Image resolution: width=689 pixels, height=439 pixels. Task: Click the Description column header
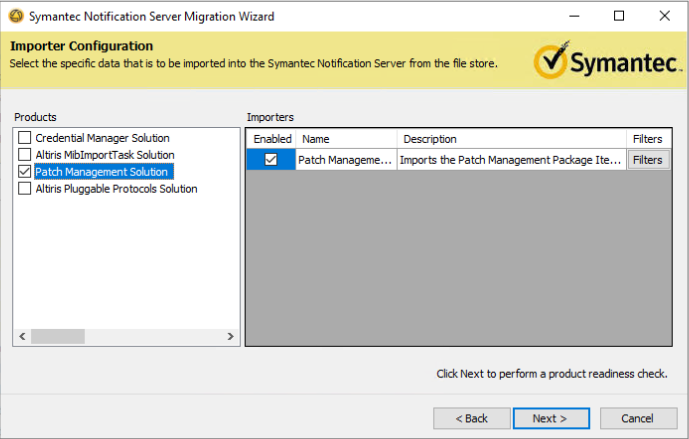(512, 139)
